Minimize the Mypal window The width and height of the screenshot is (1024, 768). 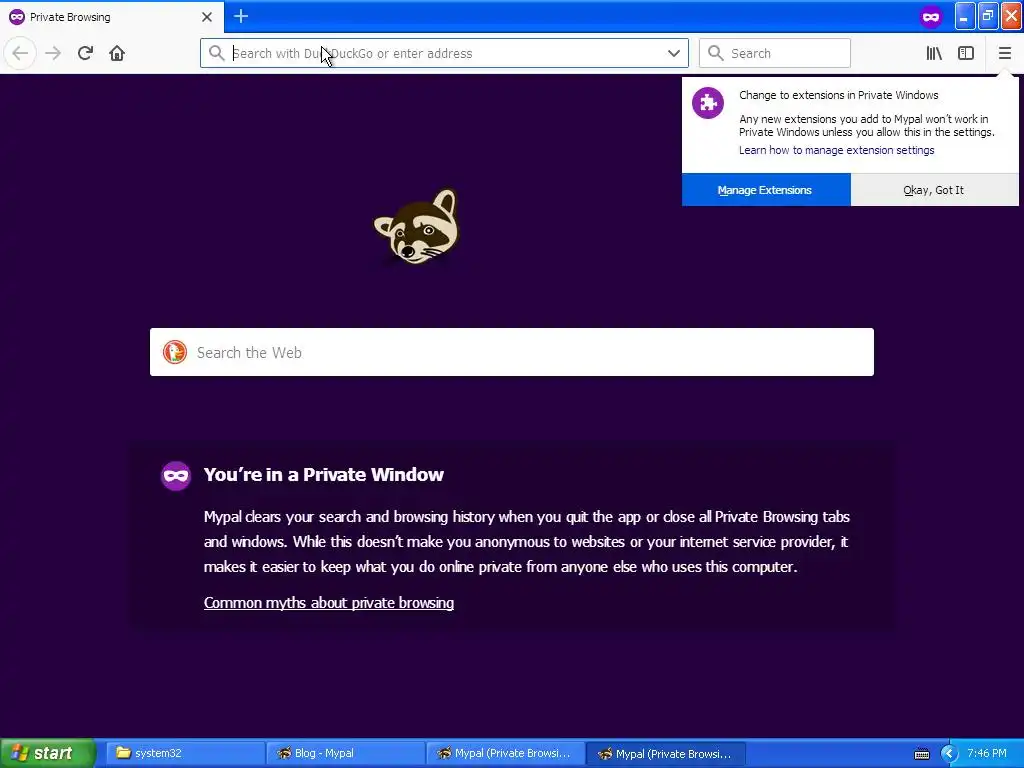click(x=965, y=17)
